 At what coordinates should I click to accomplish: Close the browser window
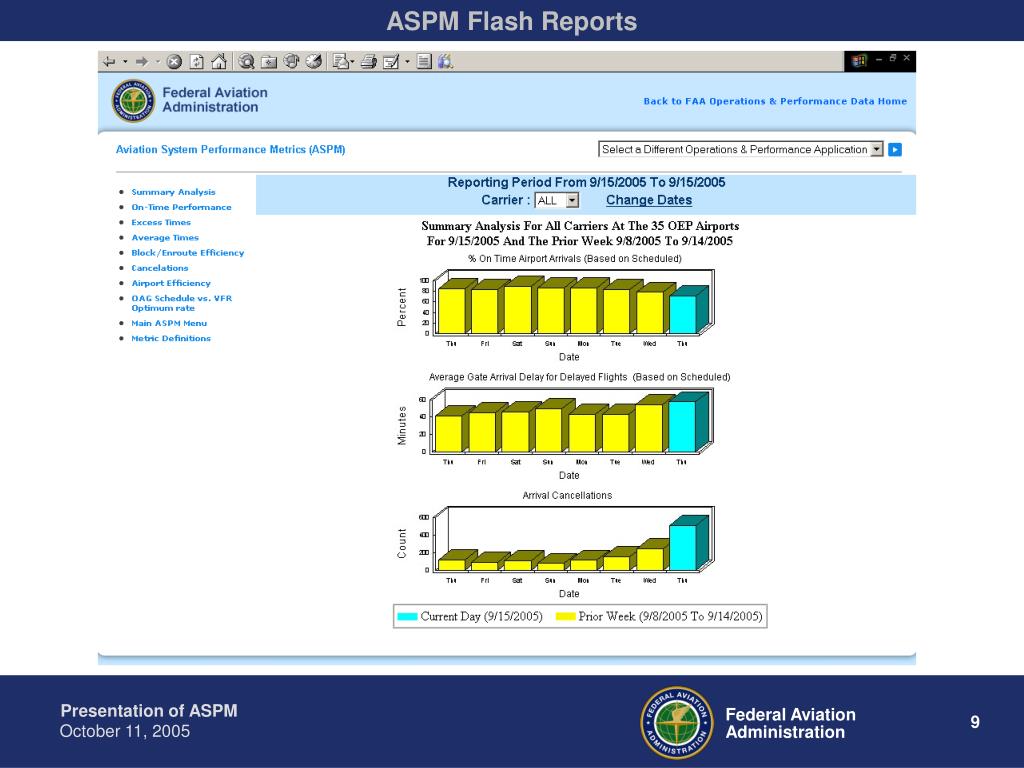pyautogui.click(x=906, y=58)
